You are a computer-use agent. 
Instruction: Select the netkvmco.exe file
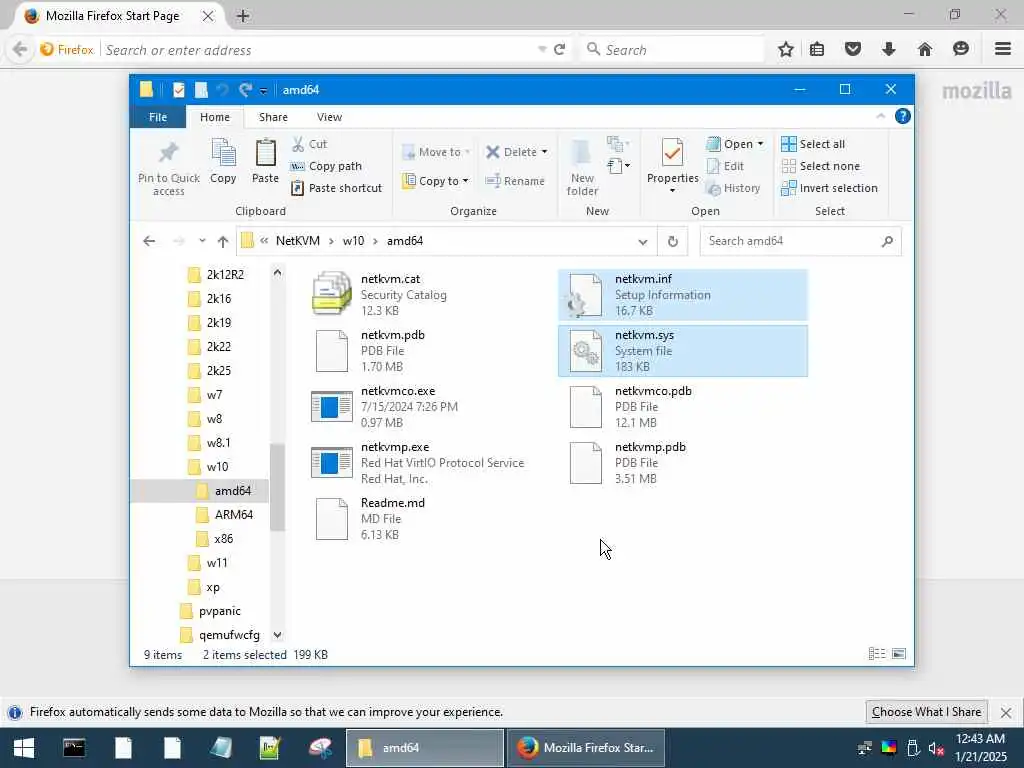(x=430, y=407)
